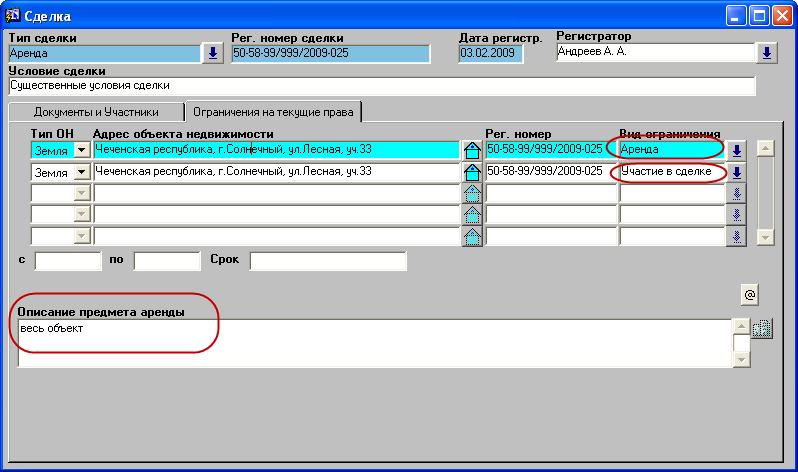798x472 pixels.
Task: Click Рег. номер cell in Участие в сделке row
Action: 551,172
